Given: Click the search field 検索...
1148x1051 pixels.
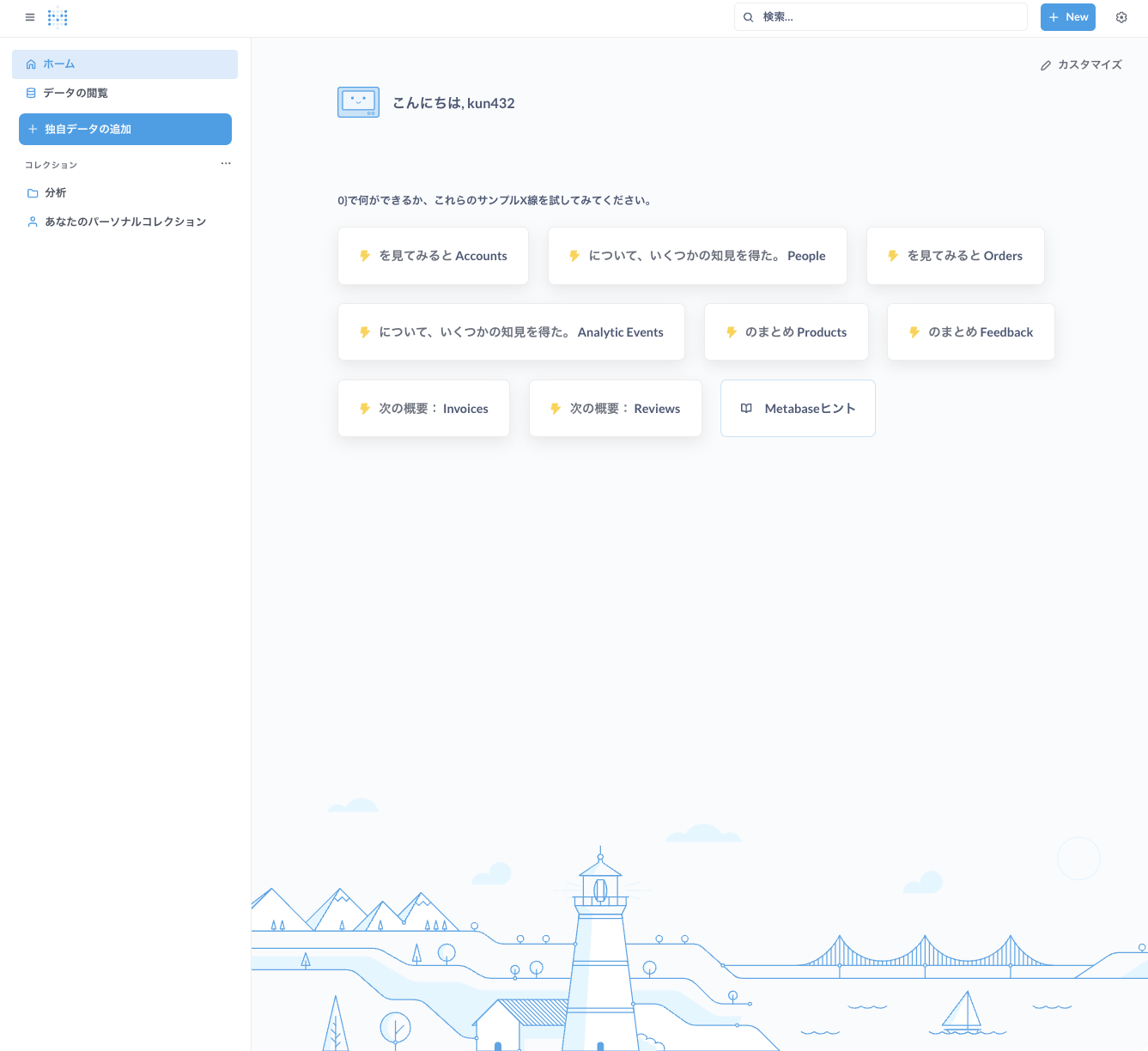Looking at the screenshot, I should (x=880, y=17).
